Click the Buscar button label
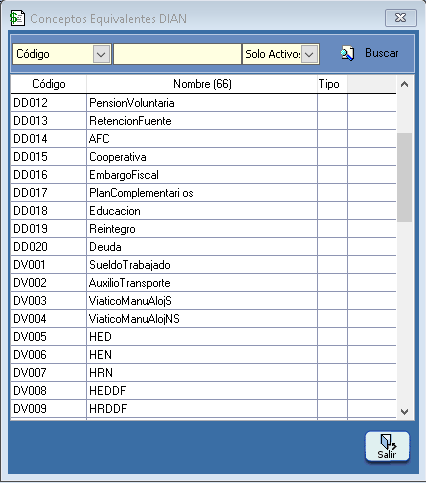426x483 pixels. tap(382, 53)
